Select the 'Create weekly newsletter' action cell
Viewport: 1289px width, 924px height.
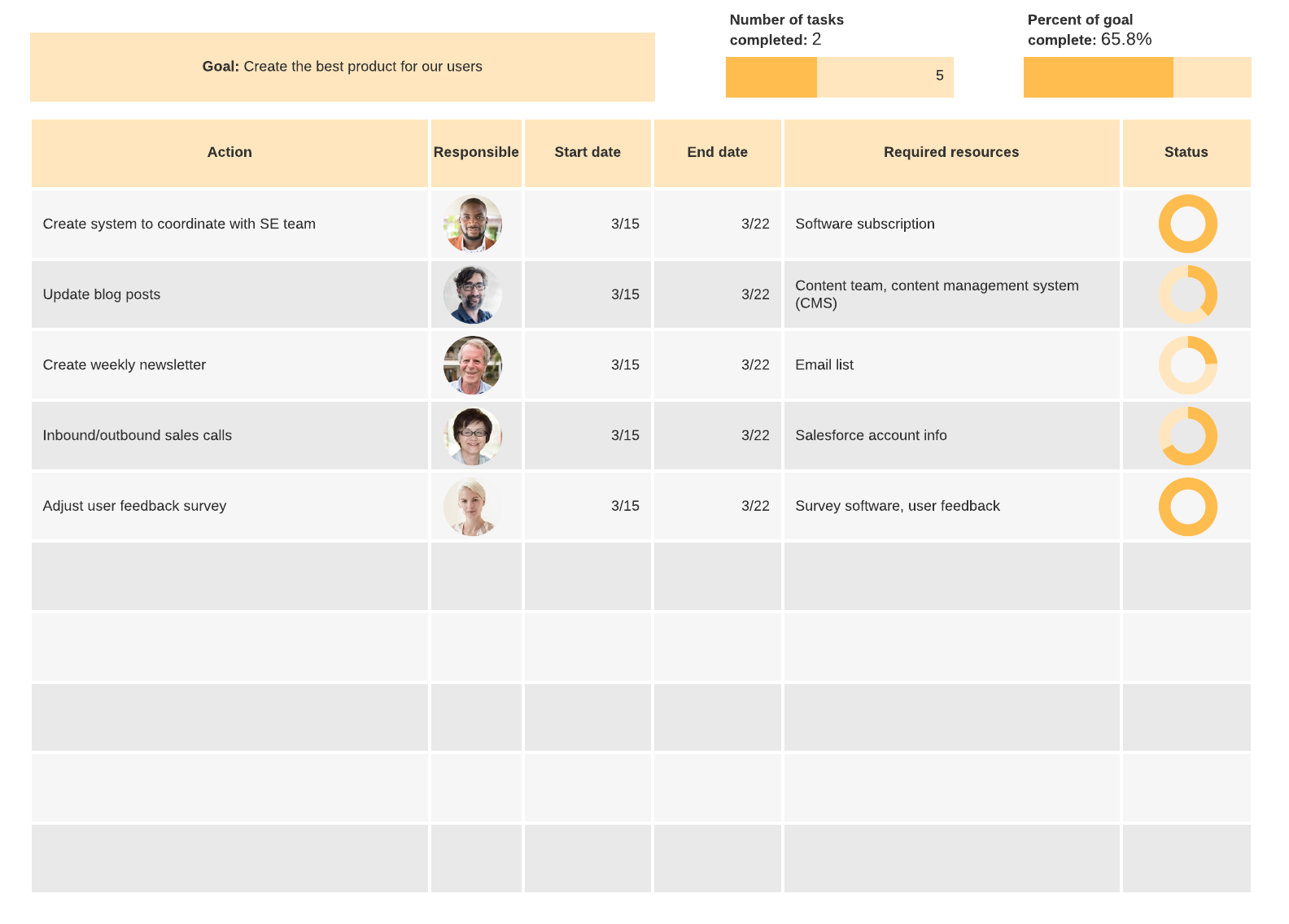coord(229,365)
